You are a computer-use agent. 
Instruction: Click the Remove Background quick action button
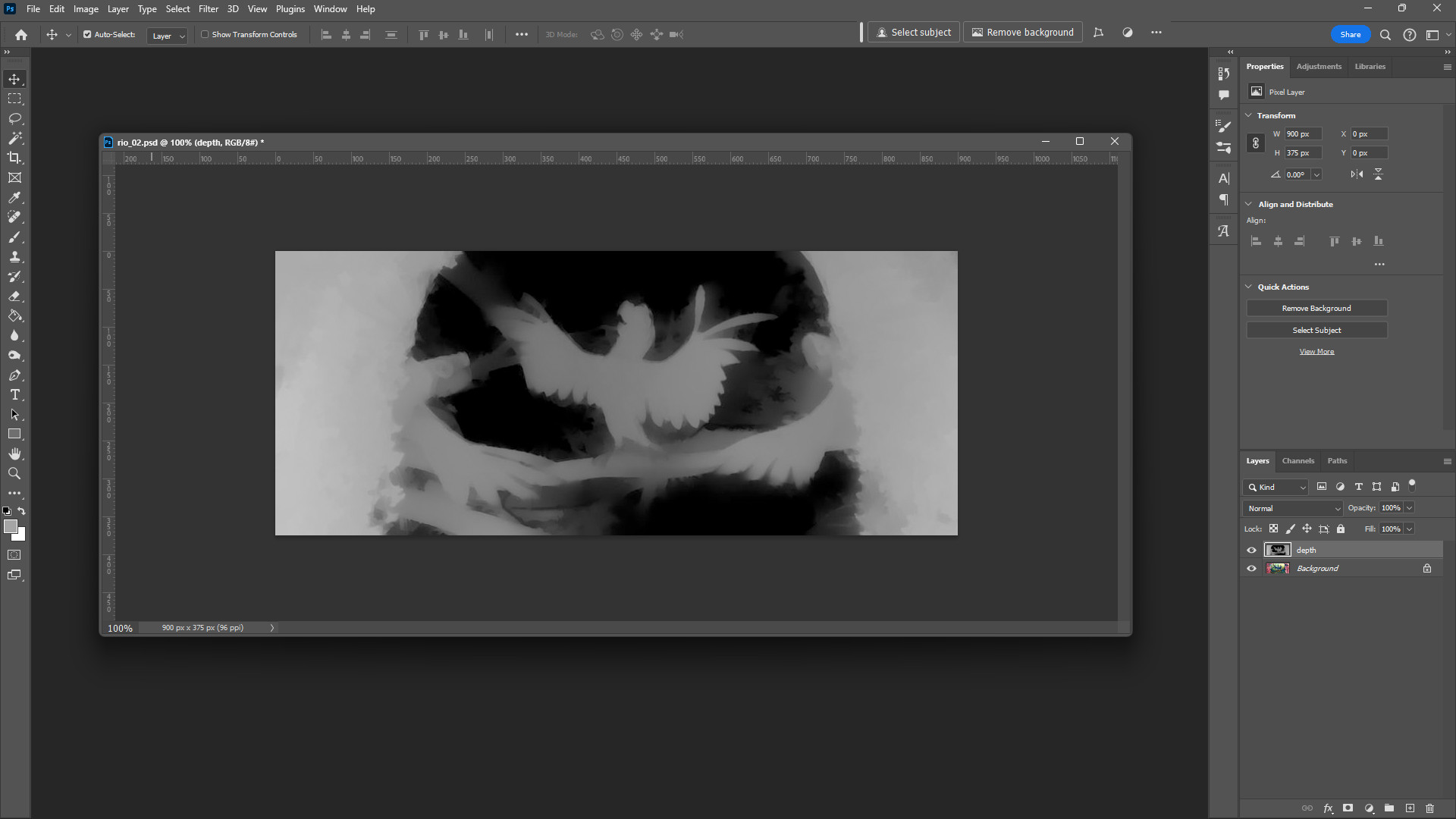tap(1316, 309)
